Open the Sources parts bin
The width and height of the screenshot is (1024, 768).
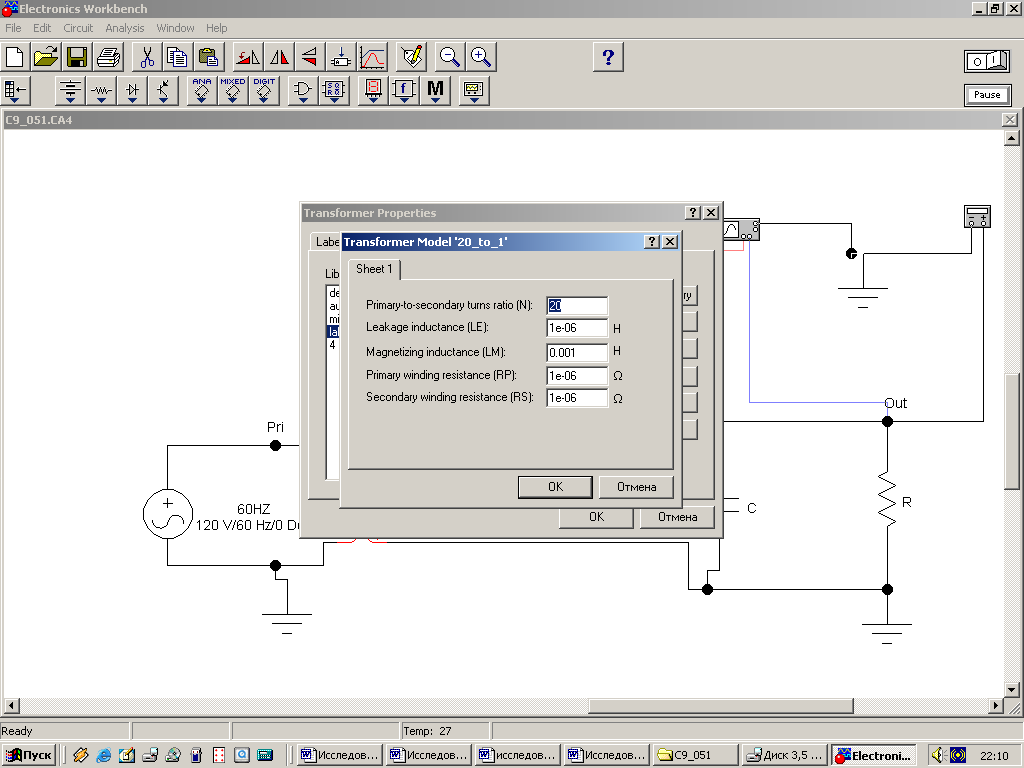pyautogui.click(x=70, y=90)
